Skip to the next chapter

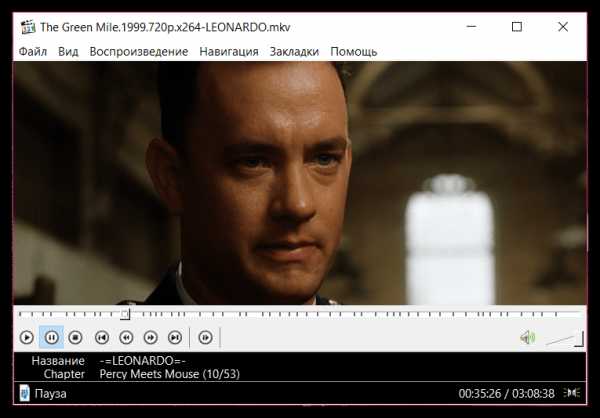(x=175, y=338)
